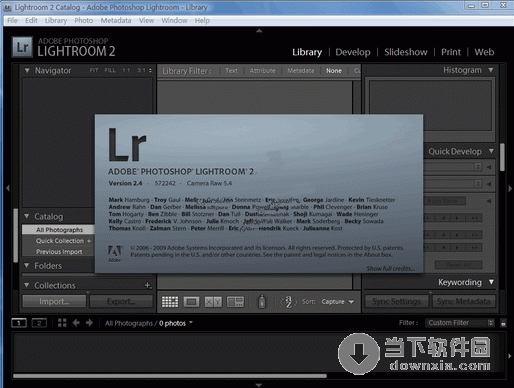Set Navigator zoom to FILL
The width and height of the screenshot is (514, 388).
click(110, 70)
